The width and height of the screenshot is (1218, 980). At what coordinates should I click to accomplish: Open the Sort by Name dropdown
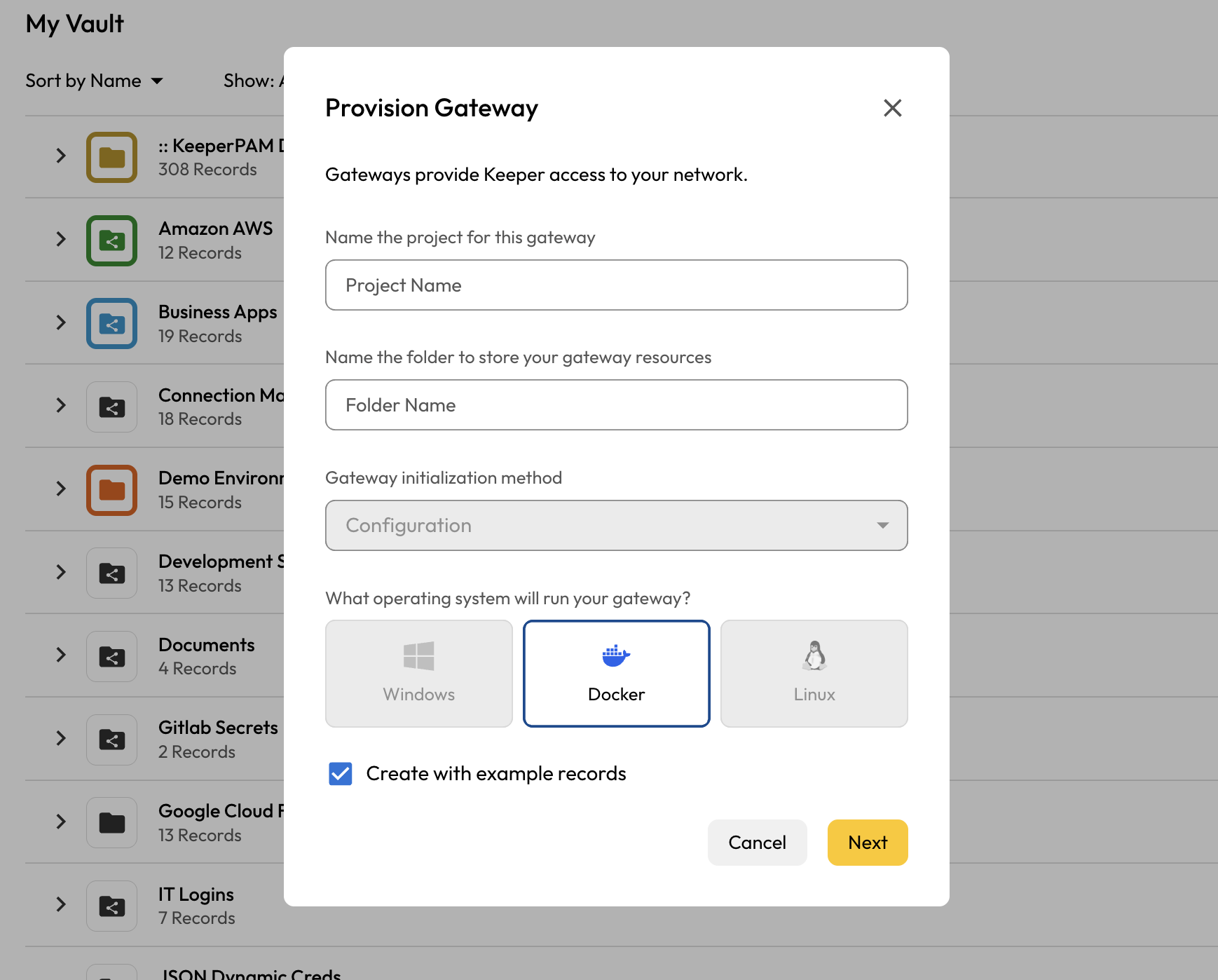(x=94, y=81)
